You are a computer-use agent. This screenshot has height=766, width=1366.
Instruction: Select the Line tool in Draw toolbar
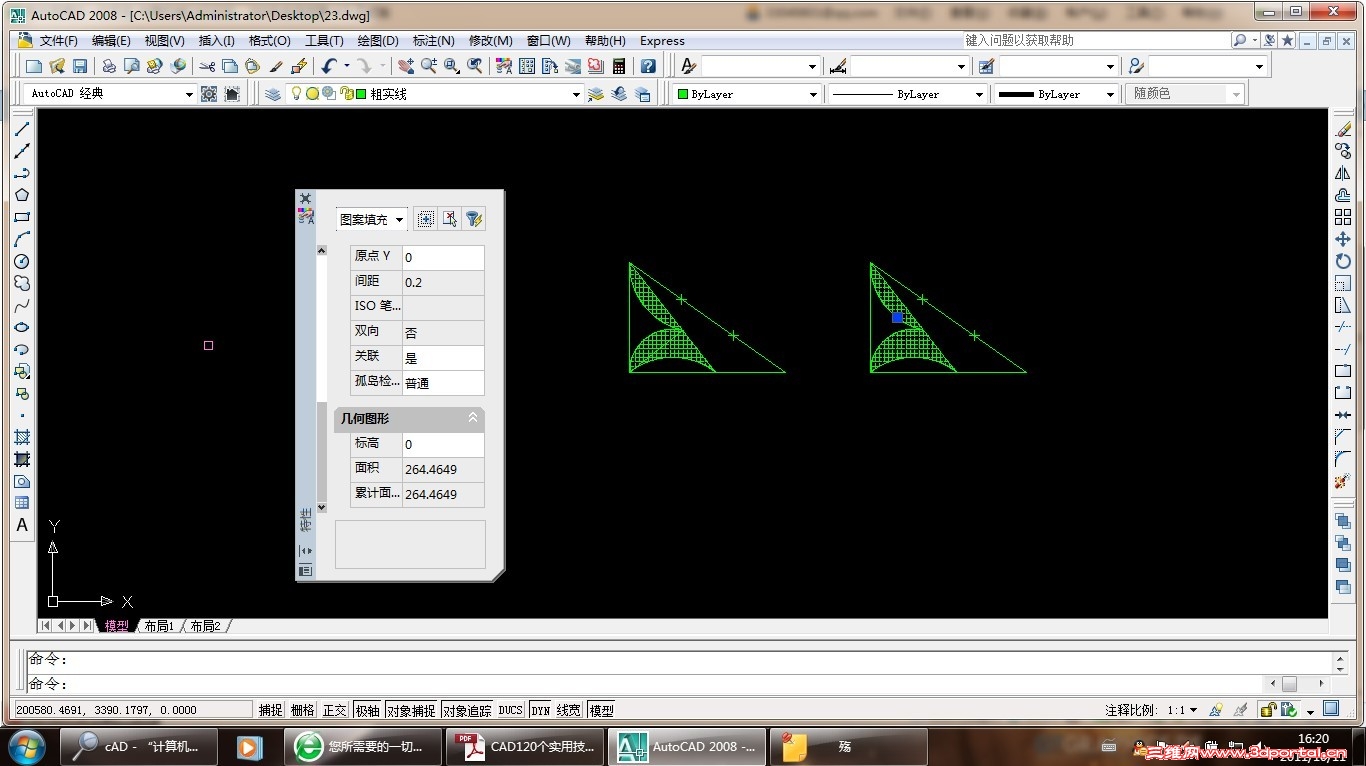(22, 129)
